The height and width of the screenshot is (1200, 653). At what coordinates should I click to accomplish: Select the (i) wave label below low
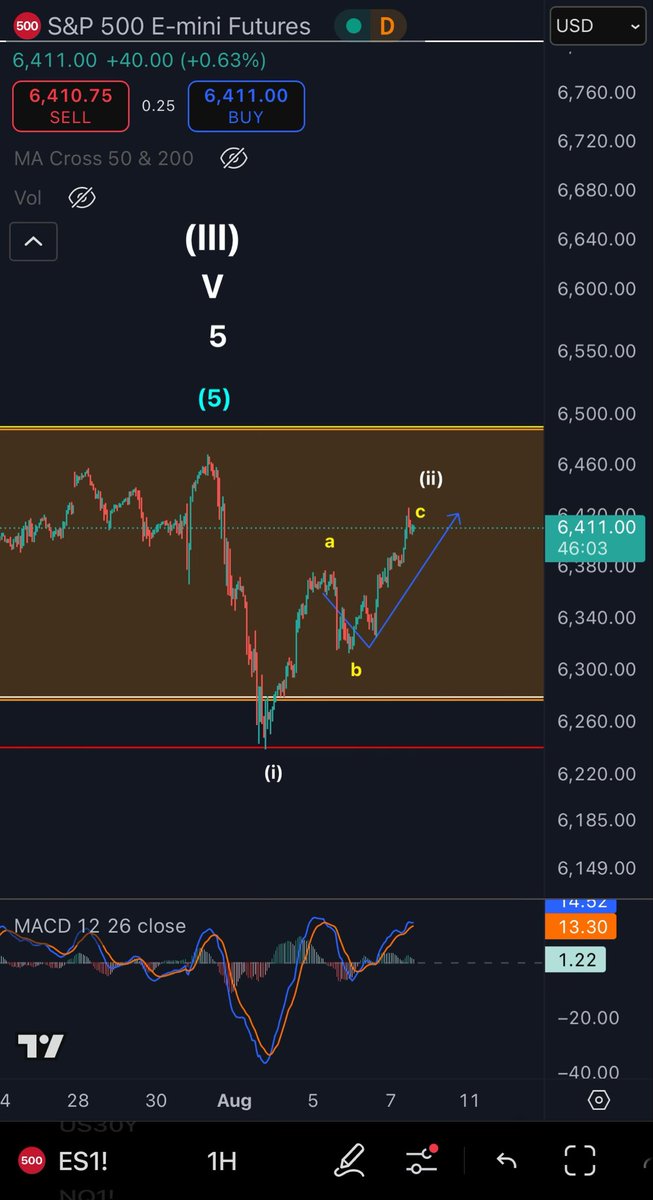point(273,773)
